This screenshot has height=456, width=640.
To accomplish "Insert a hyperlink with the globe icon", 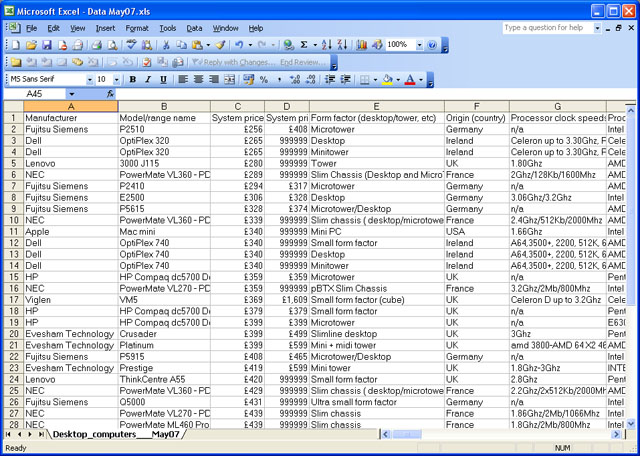I will point(289,45).
